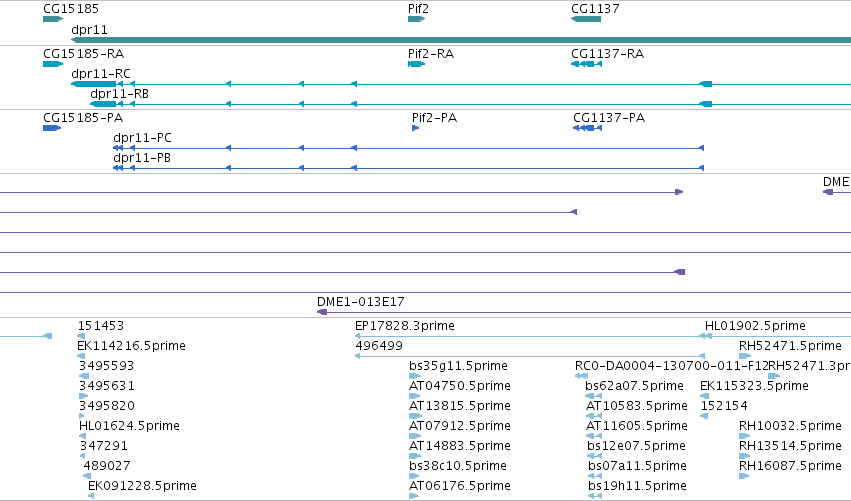Click the dpr11 gene bar
This screenshot has width=851, height=501.
[x=461, y=40]
